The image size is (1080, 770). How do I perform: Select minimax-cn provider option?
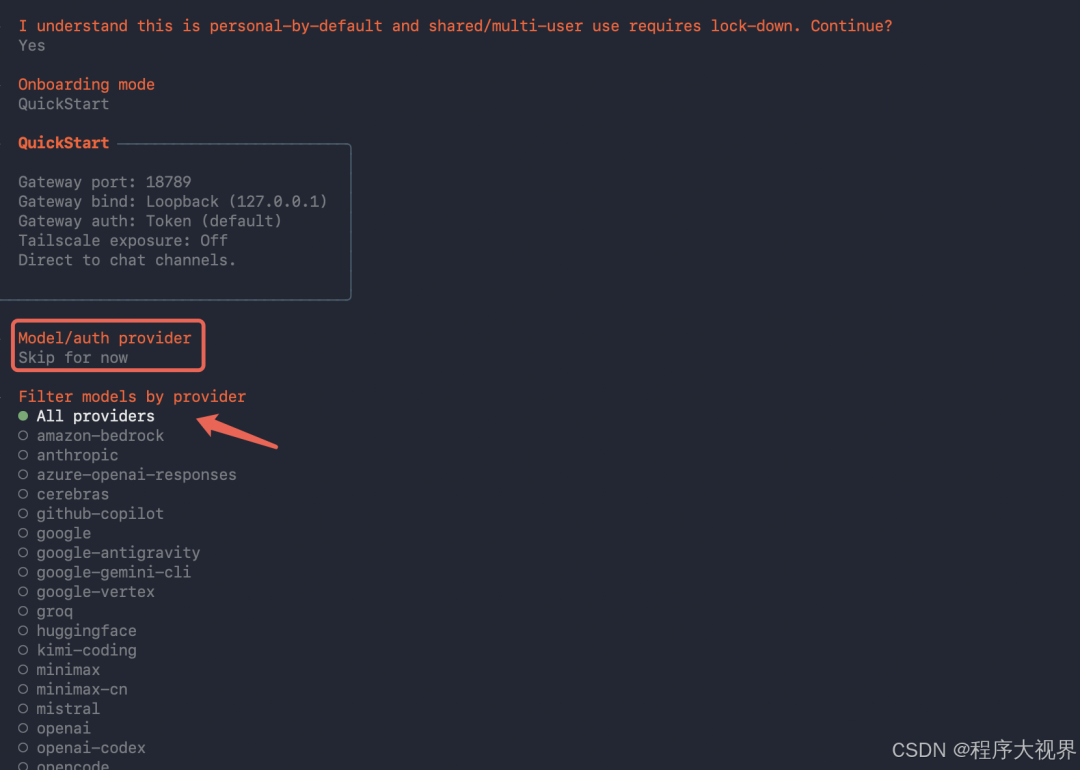[x=81, y=689]
